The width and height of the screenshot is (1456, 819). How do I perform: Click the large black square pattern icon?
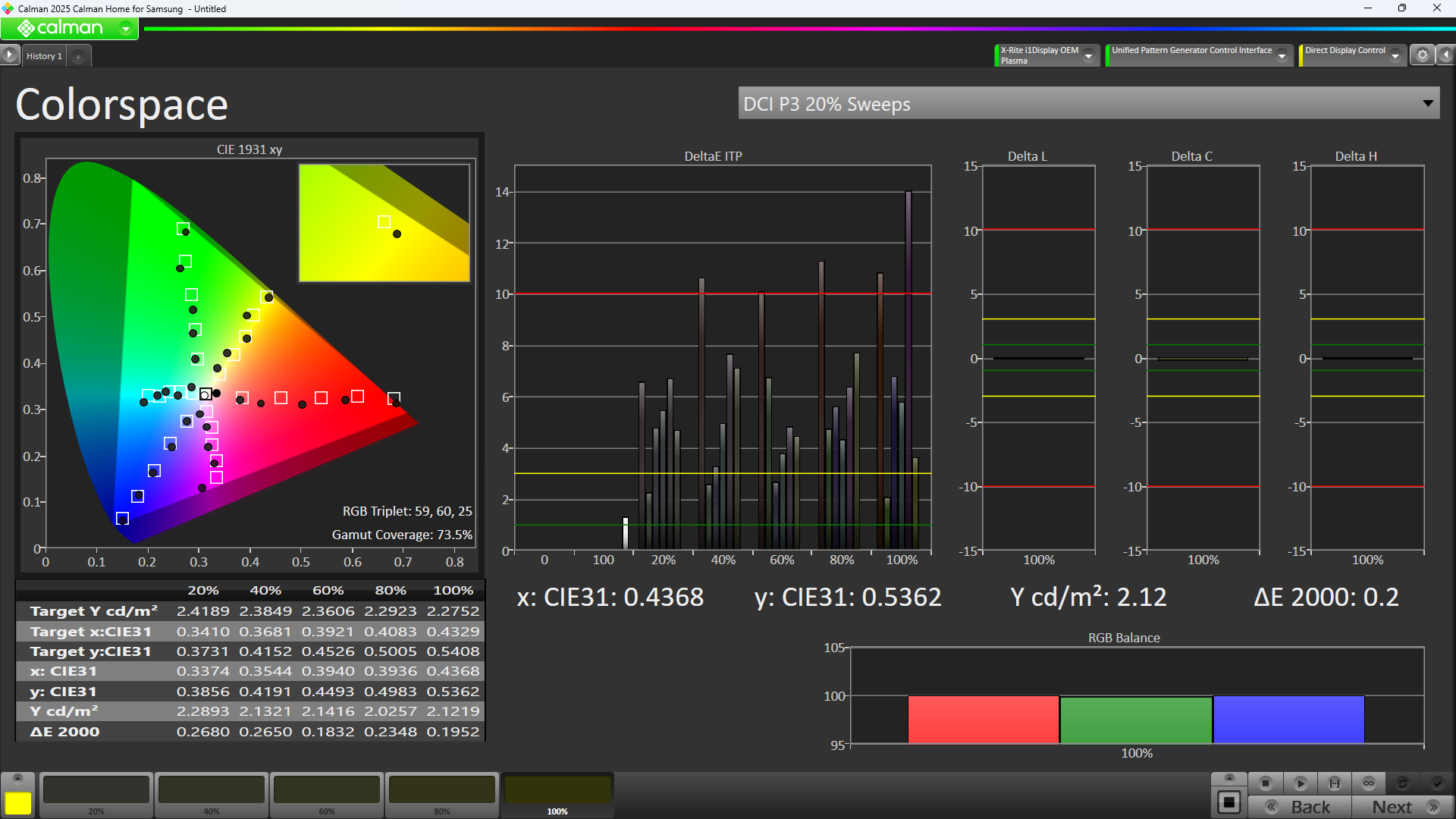[1228, 802]
